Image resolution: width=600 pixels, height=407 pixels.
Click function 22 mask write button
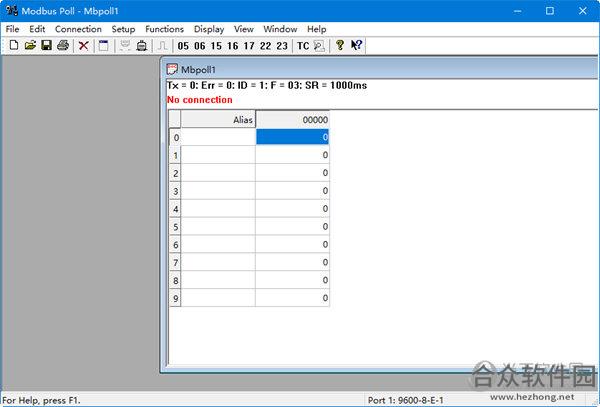coord(266,46)
